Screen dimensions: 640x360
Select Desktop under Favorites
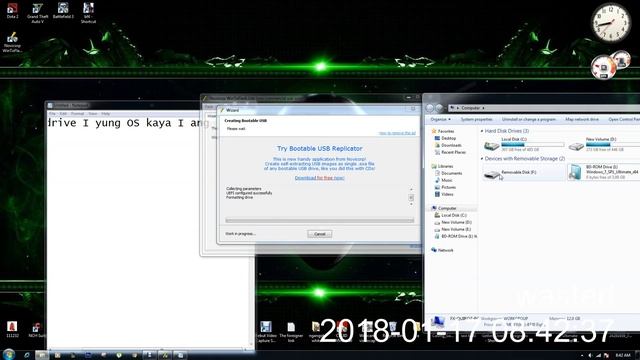(x=448, y=138)
